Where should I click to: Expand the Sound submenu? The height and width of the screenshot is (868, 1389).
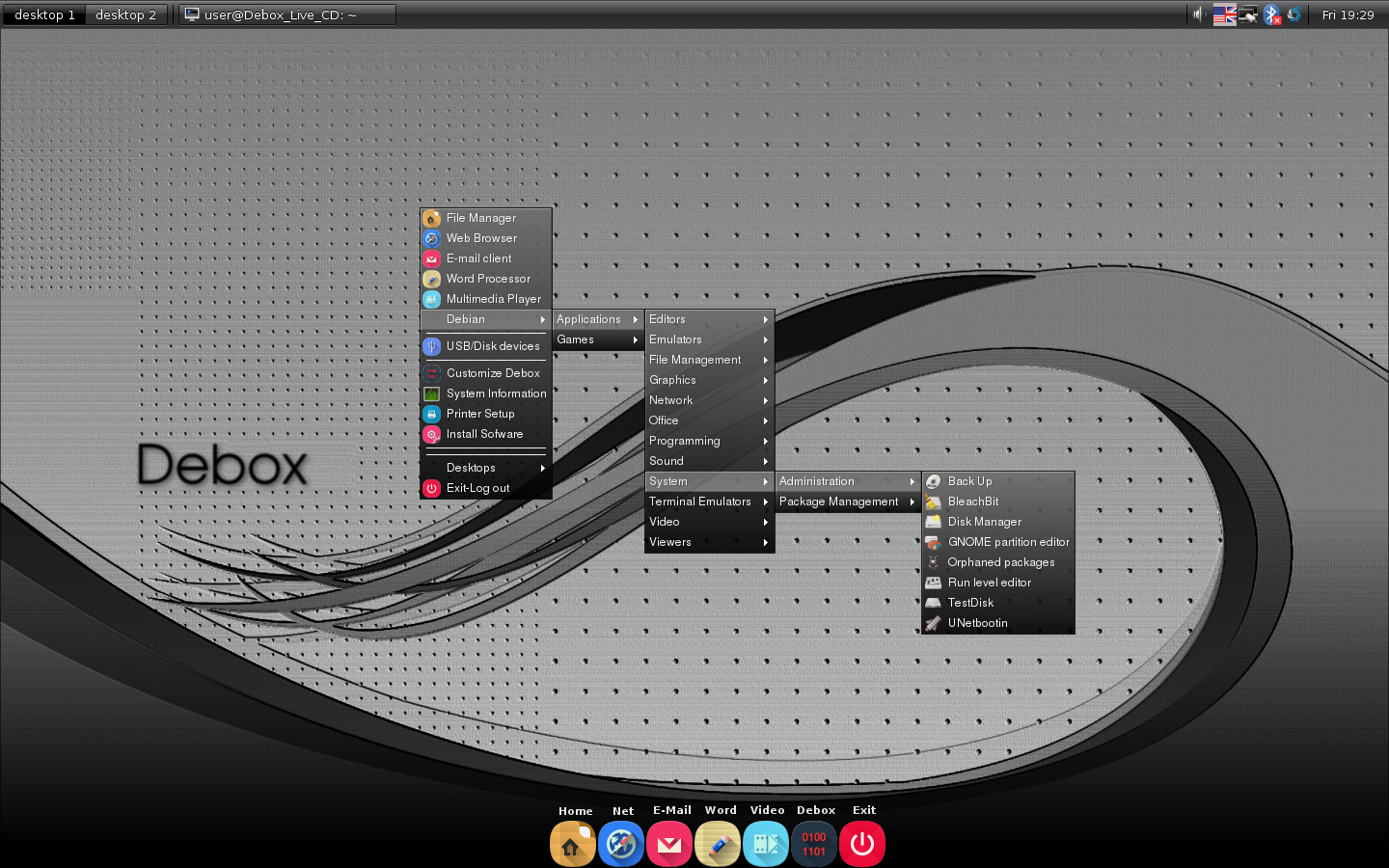709,461
